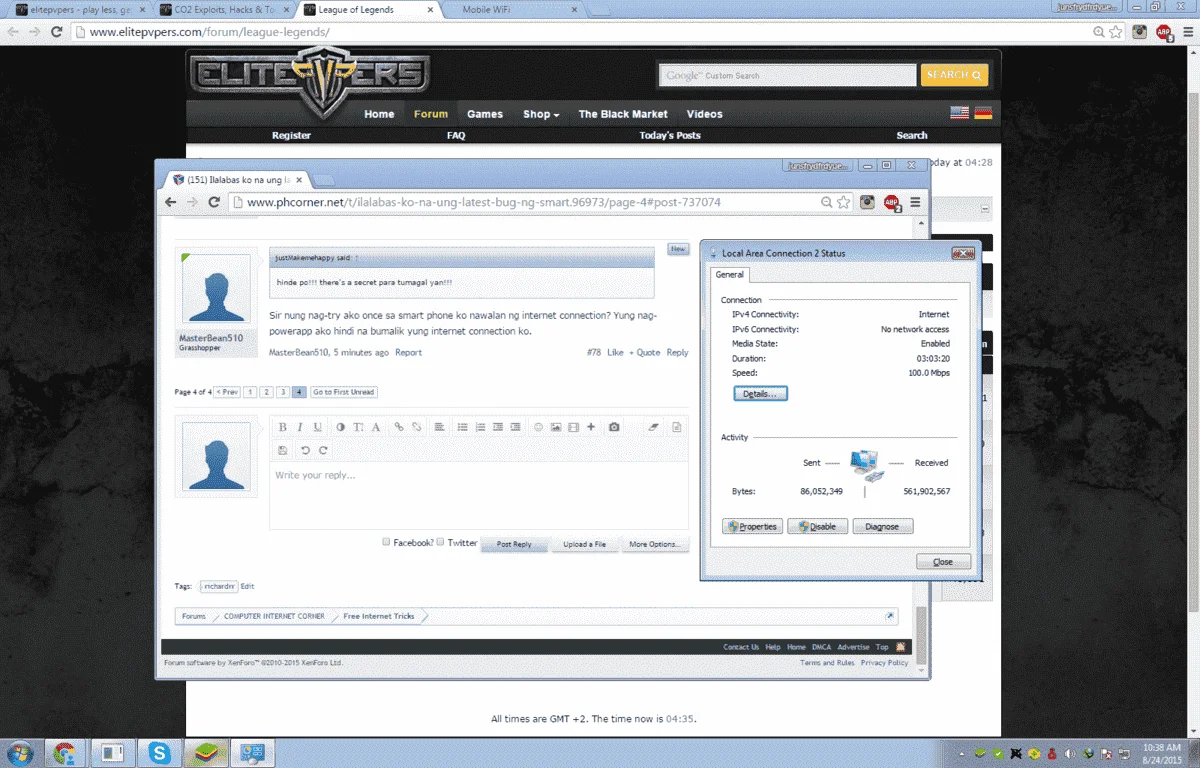Click the unlink icon in editor
The height and width of the screenshot is (768, 1200).
point(416,427)
